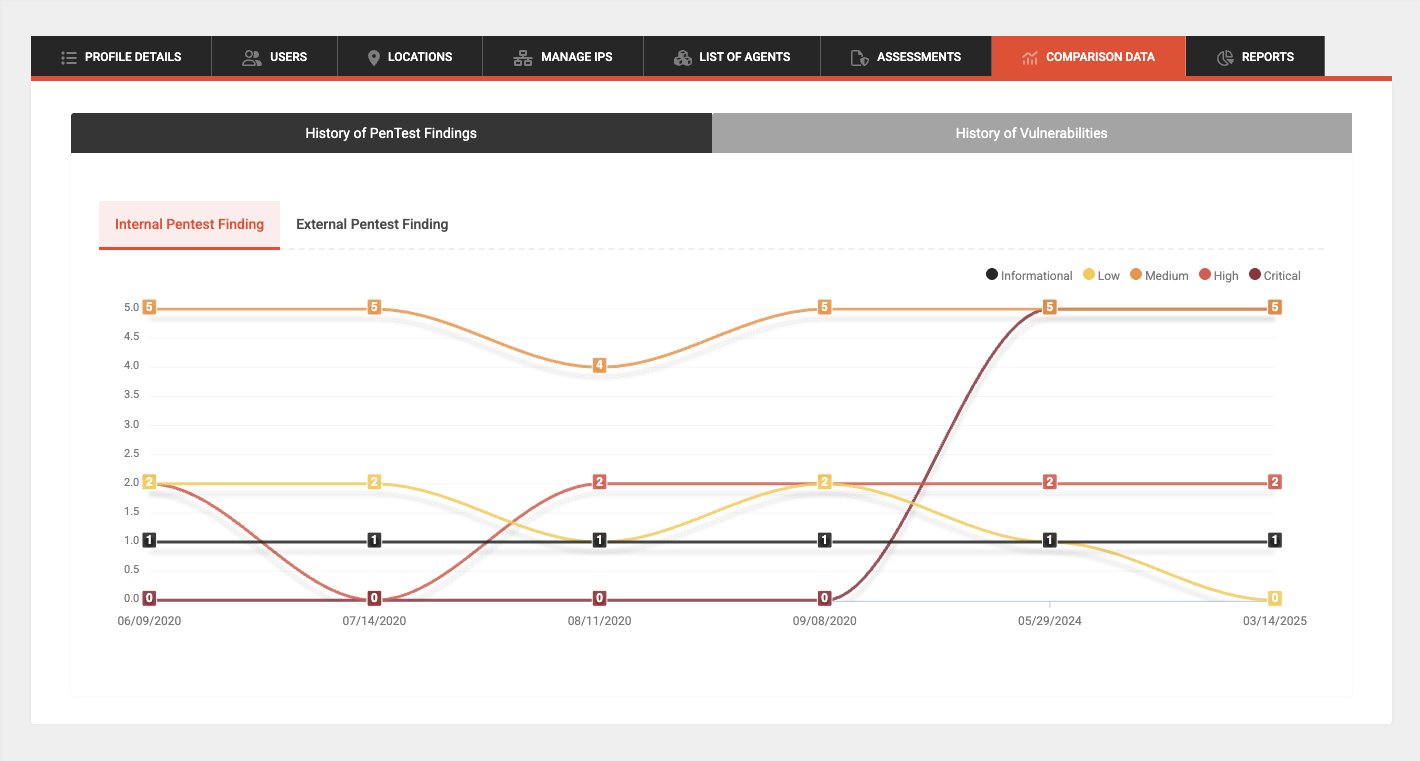1420x761 pixels.
Task: Click Medium data point labeled 4
Action: [599, 365]
